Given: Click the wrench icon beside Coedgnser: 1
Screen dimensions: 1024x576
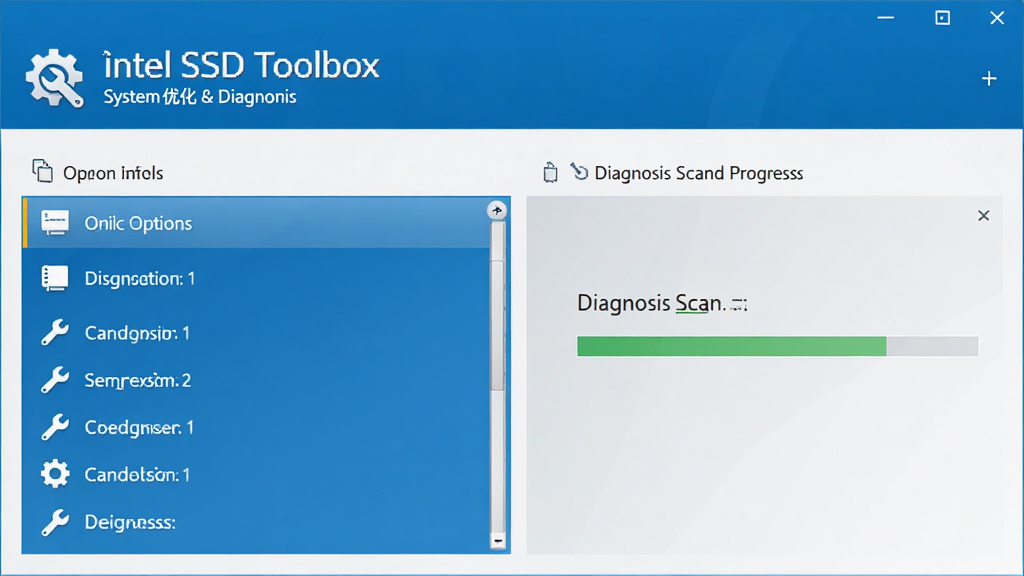Looking at the screenshot, I should [x=55, y=427].
